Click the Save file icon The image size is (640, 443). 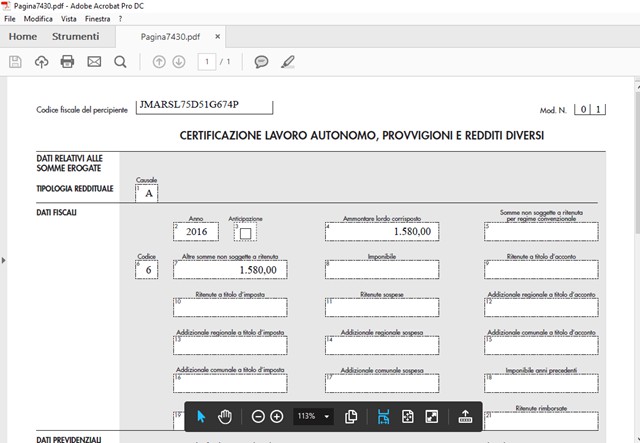pos(15,62)
